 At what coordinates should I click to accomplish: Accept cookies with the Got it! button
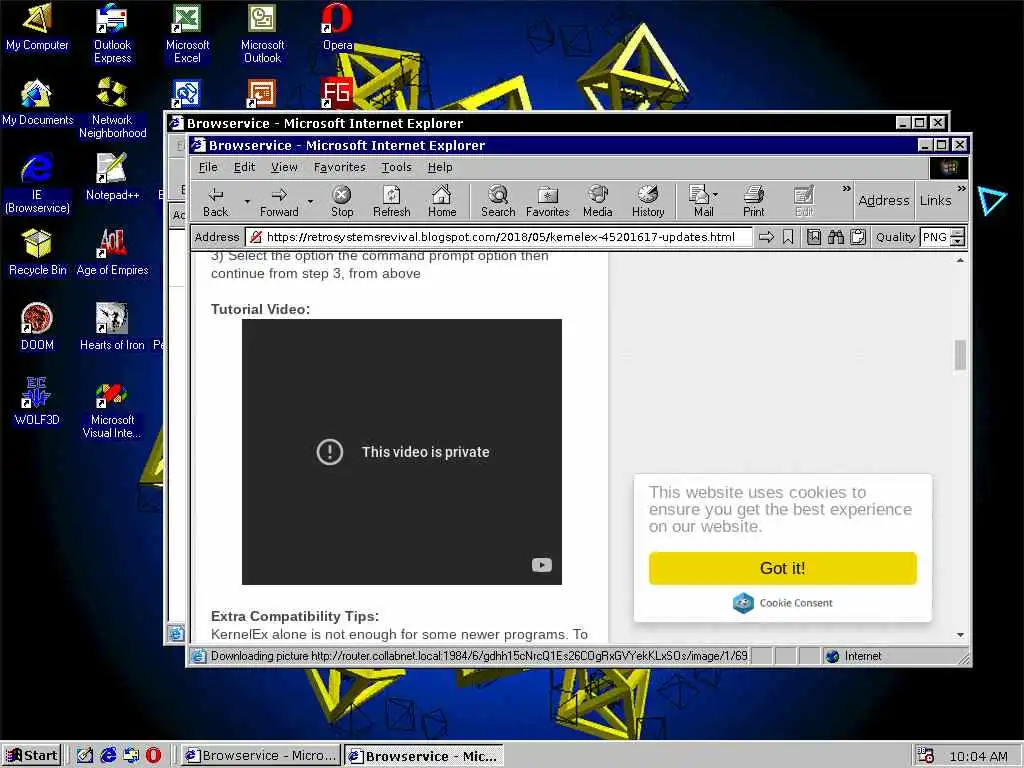pyautogui.click(x=782, y=568)
